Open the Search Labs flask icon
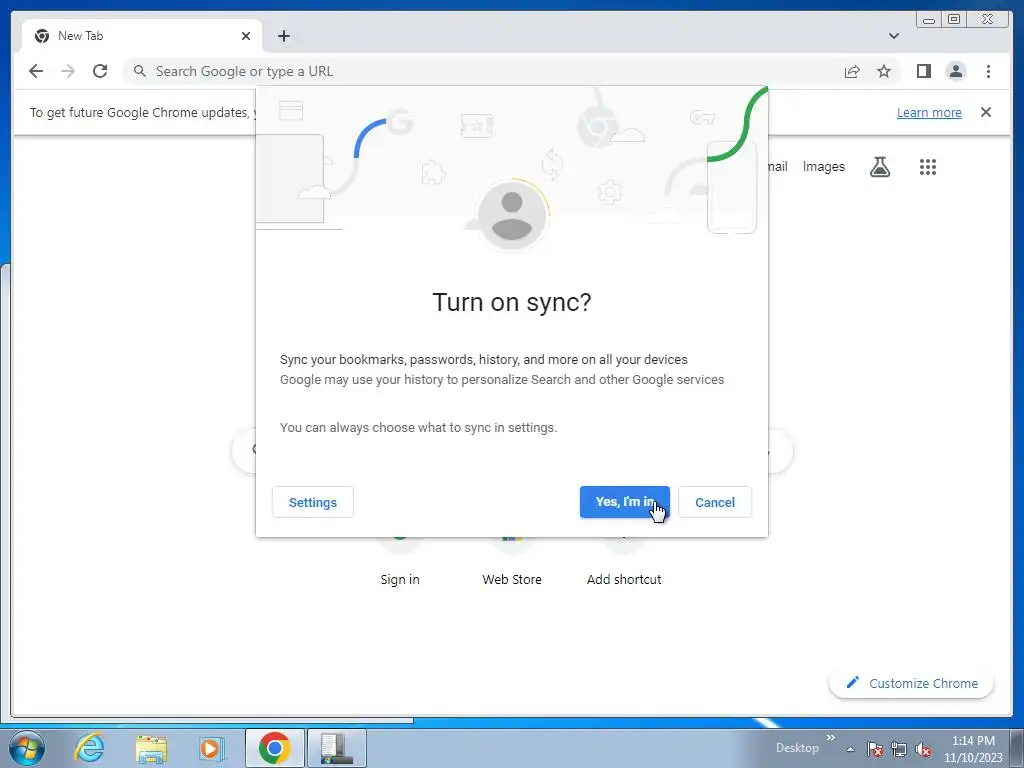The image size is (1024, 768). click(x=880, y=167)
